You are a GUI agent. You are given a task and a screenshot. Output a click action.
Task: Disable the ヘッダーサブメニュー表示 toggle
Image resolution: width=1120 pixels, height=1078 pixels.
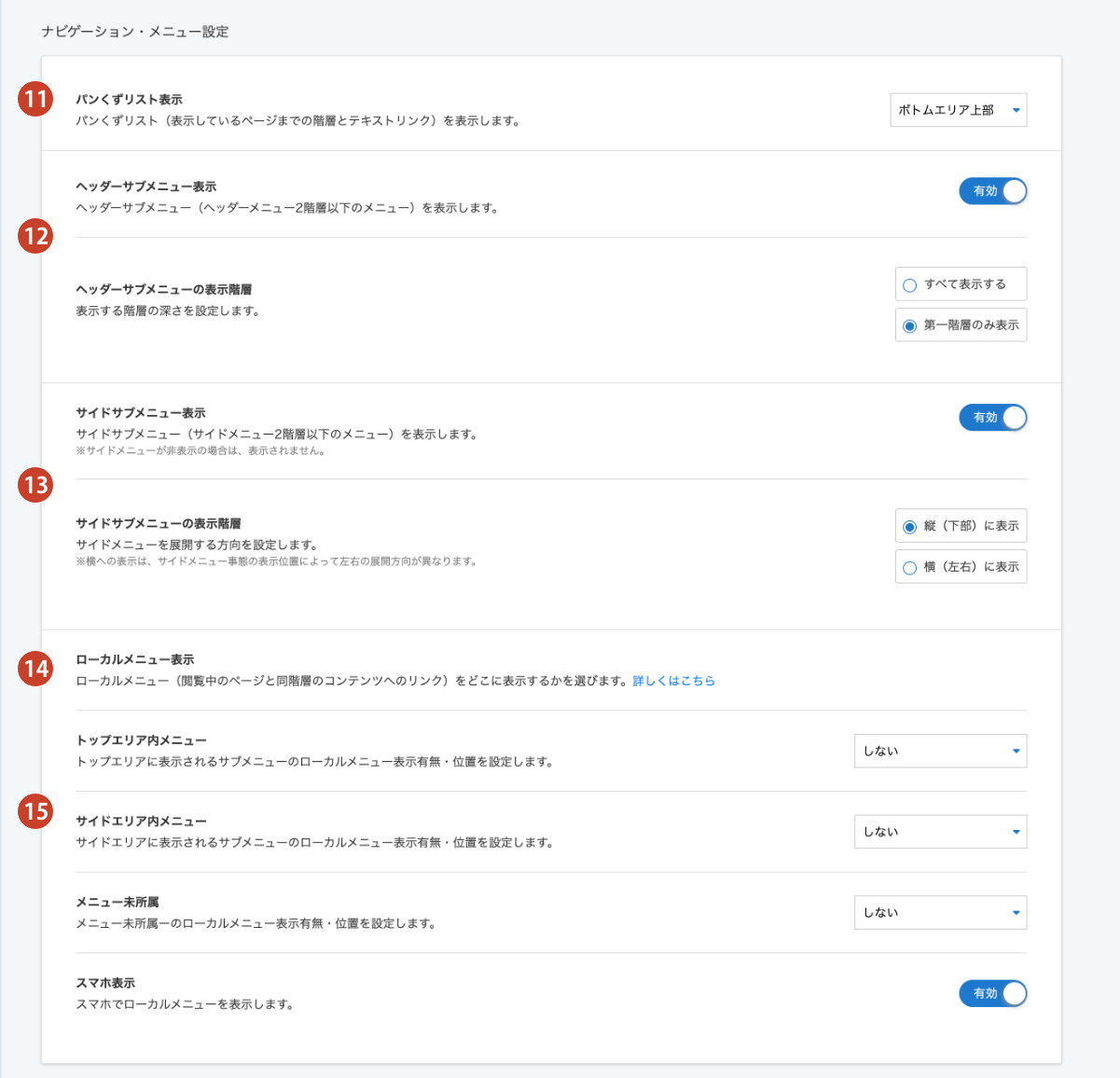992,191
